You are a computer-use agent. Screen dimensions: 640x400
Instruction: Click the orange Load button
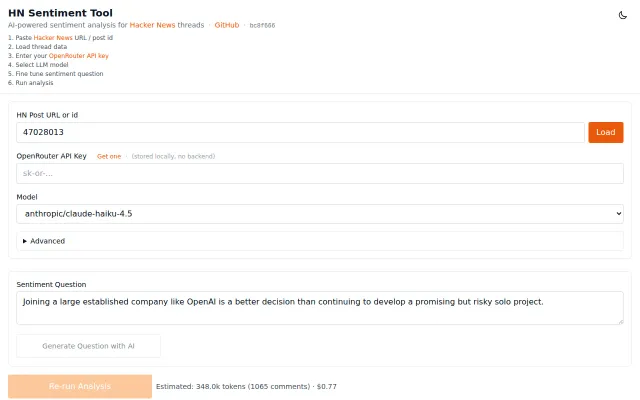tap(606, 132)
